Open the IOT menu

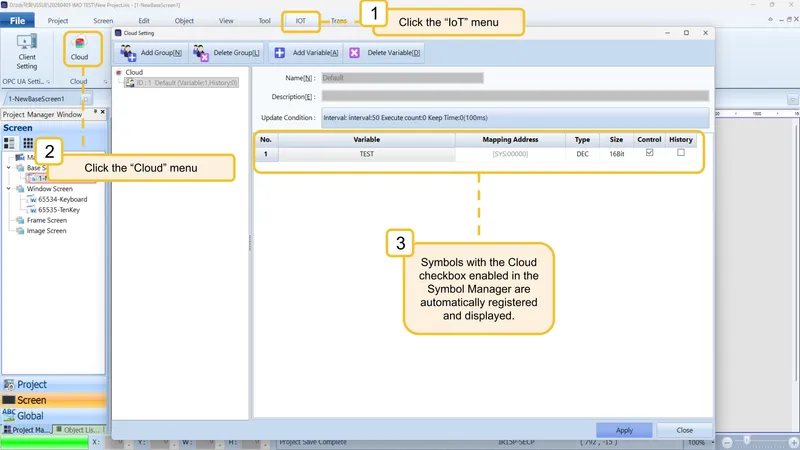[x=301, y=21]
